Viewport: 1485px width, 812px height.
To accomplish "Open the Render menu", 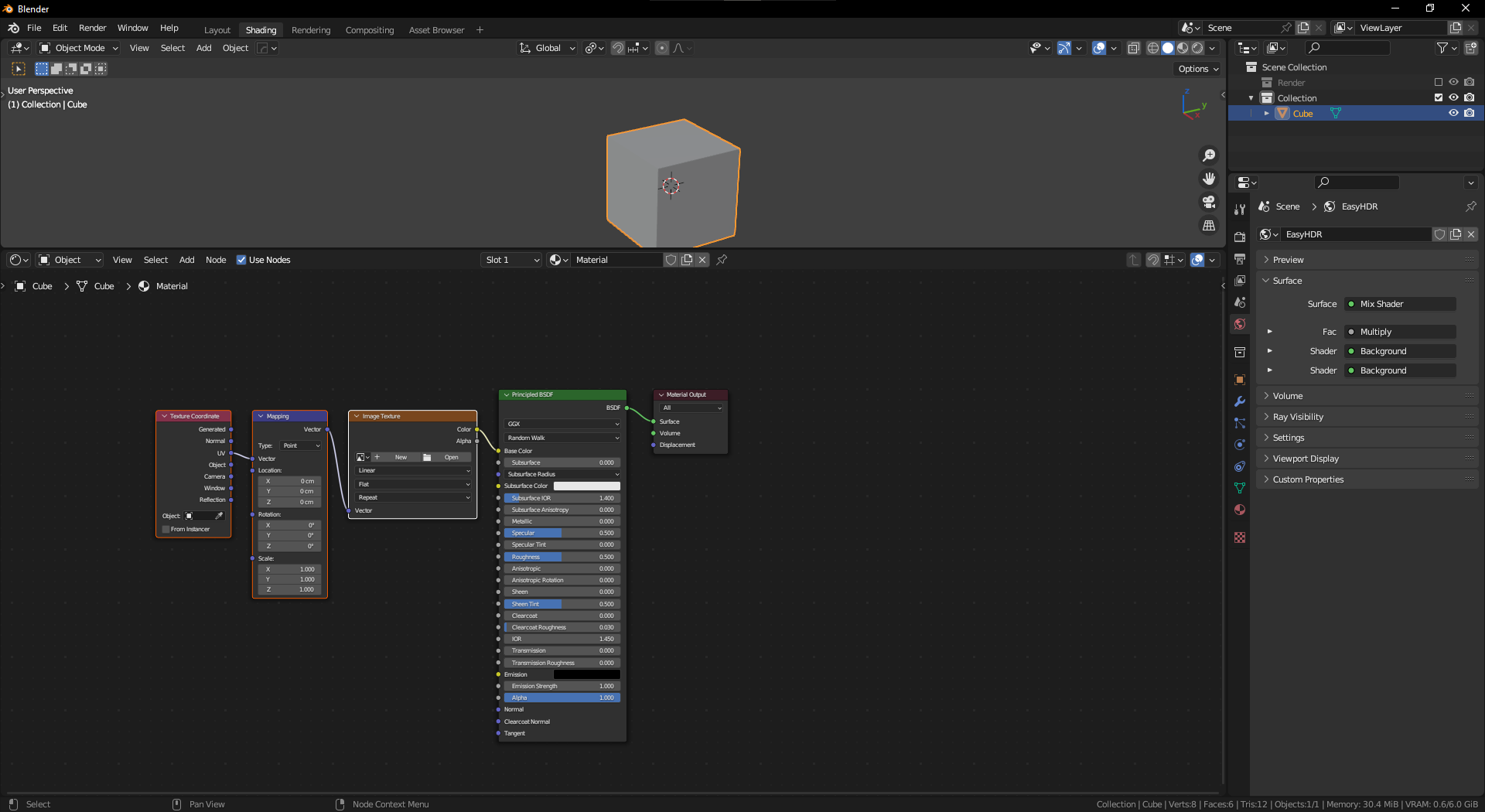I will (92, 28).
